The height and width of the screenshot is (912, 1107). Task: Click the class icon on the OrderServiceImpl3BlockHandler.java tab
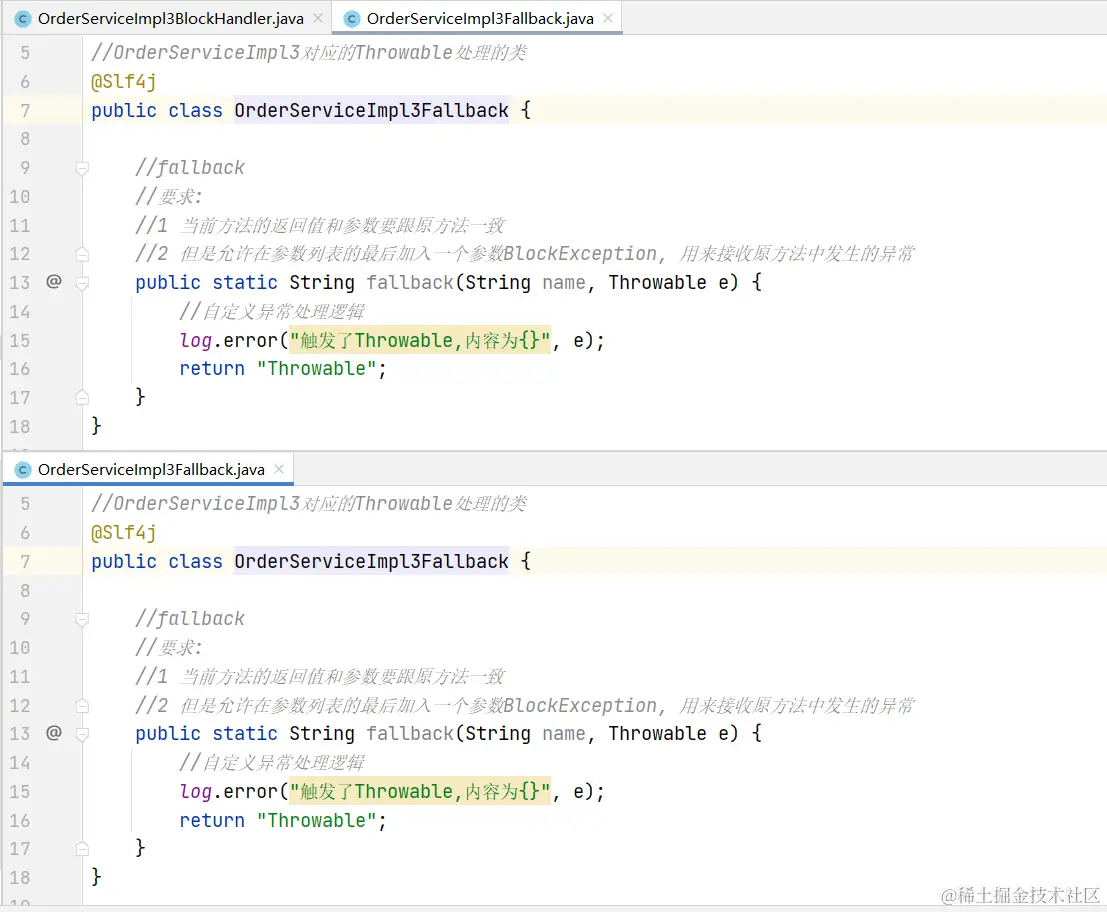(x=23, y=19)
